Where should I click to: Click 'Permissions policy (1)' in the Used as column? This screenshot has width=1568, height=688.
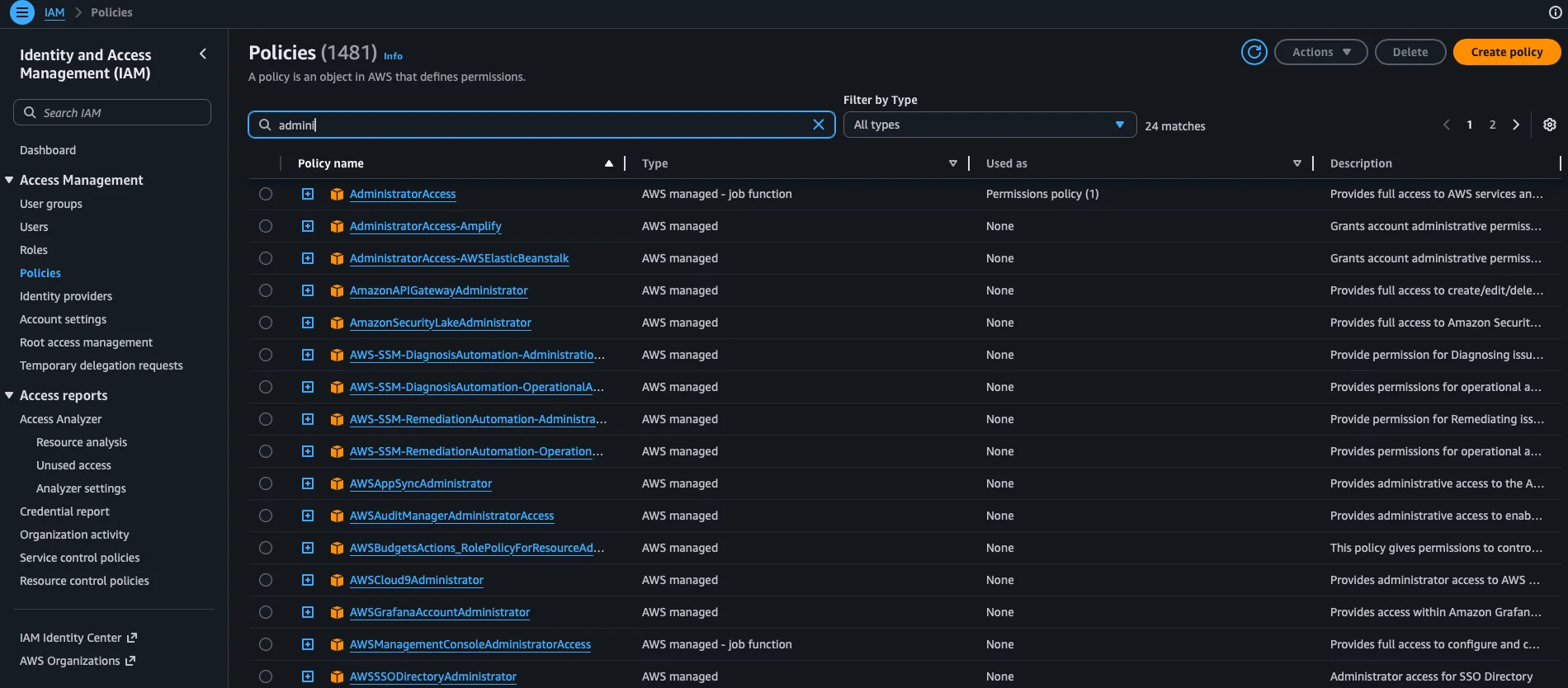pyautogui.click(x=1042, y=194)
